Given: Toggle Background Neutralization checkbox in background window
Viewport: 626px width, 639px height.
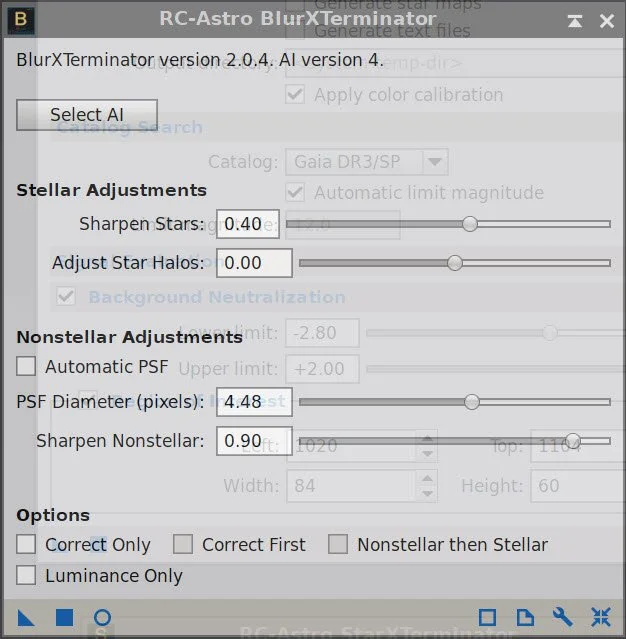Looking at the screenshot, I should [66, 297].
